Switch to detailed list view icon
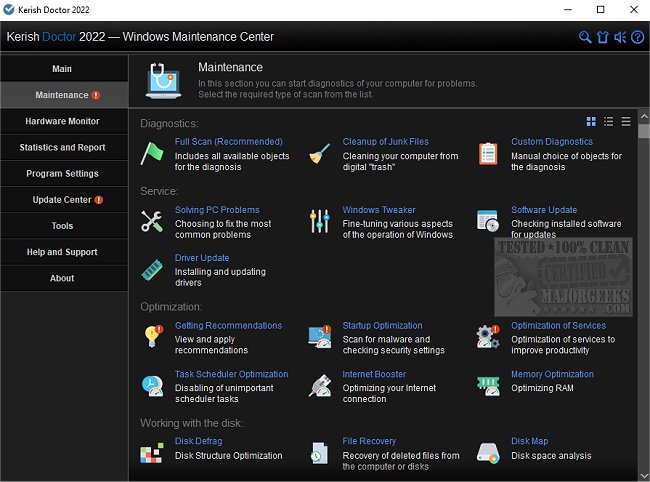Viewport: 650px width, 482px height. point(609,121)
